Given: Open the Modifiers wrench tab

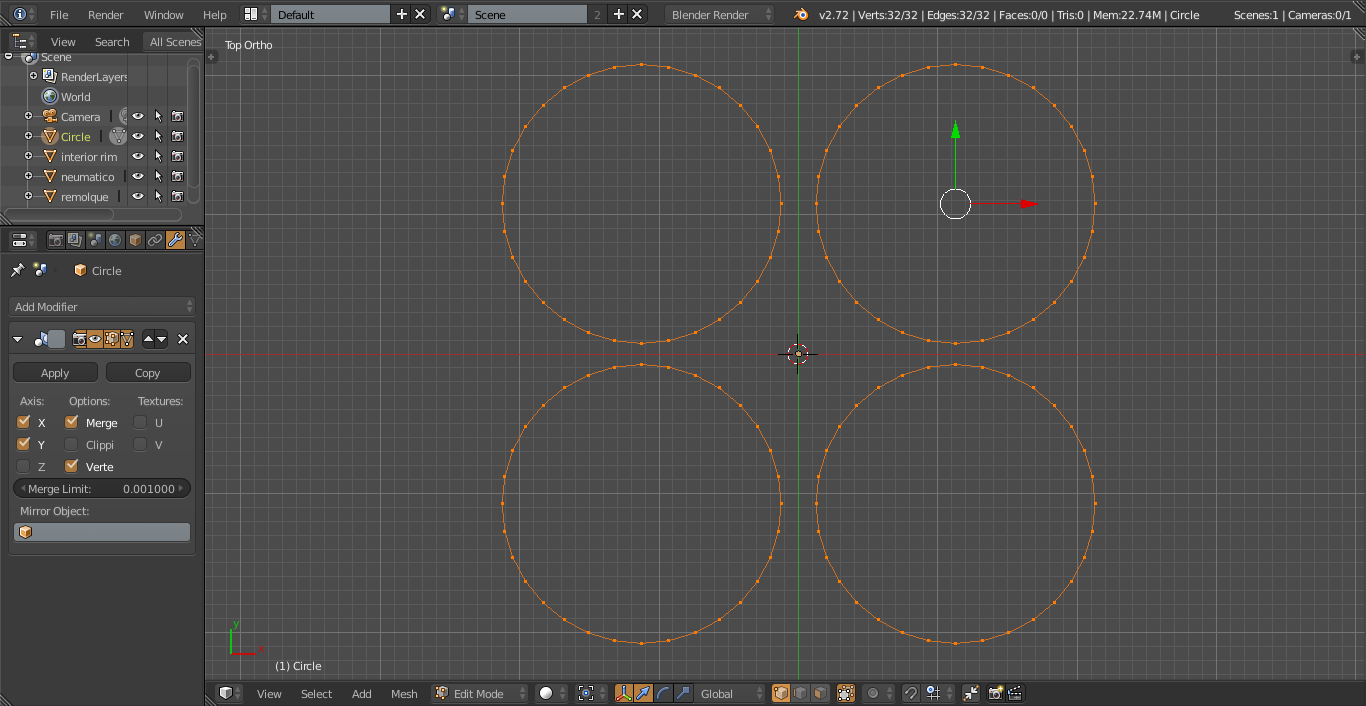Looking at the screenshot, I should coord(175,240).
